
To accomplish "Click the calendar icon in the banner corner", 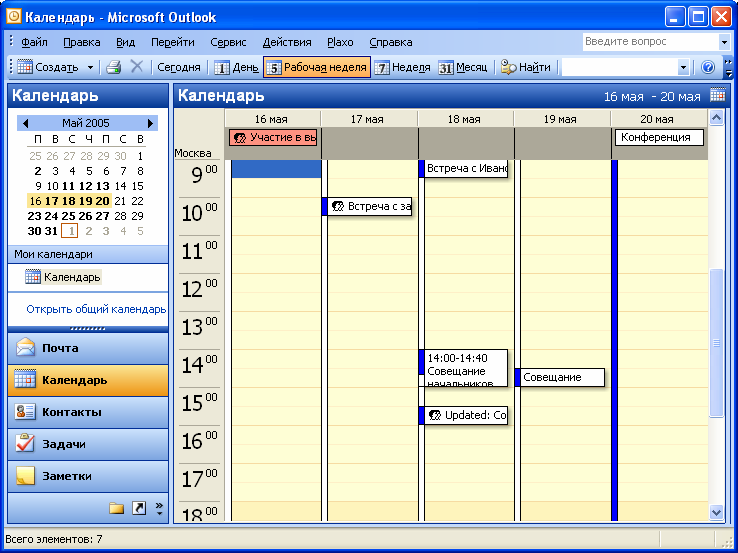I will pos(717,94).
